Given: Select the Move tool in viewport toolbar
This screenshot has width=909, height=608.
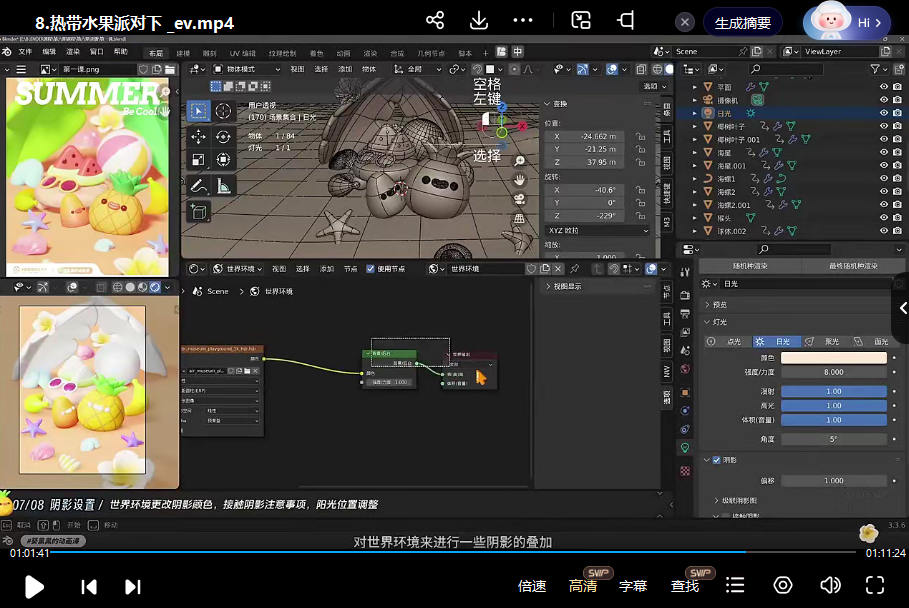Looking at the screenshot, I should coord(198,136).
